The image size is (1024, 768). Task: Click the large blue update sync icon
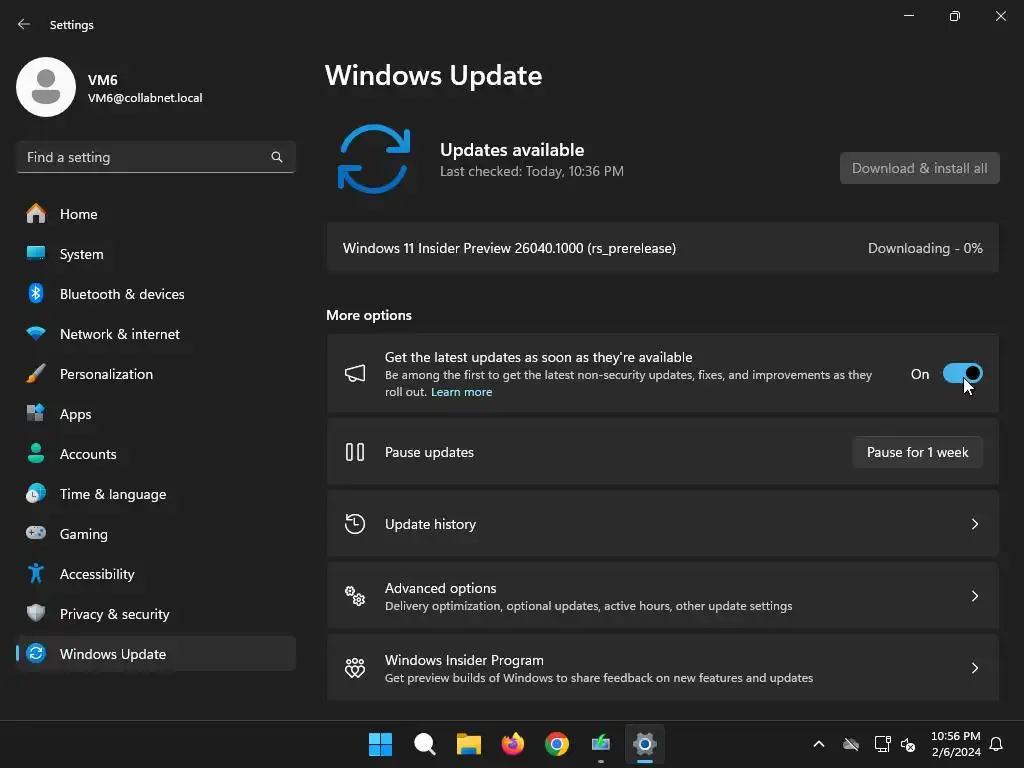(374, 159)
